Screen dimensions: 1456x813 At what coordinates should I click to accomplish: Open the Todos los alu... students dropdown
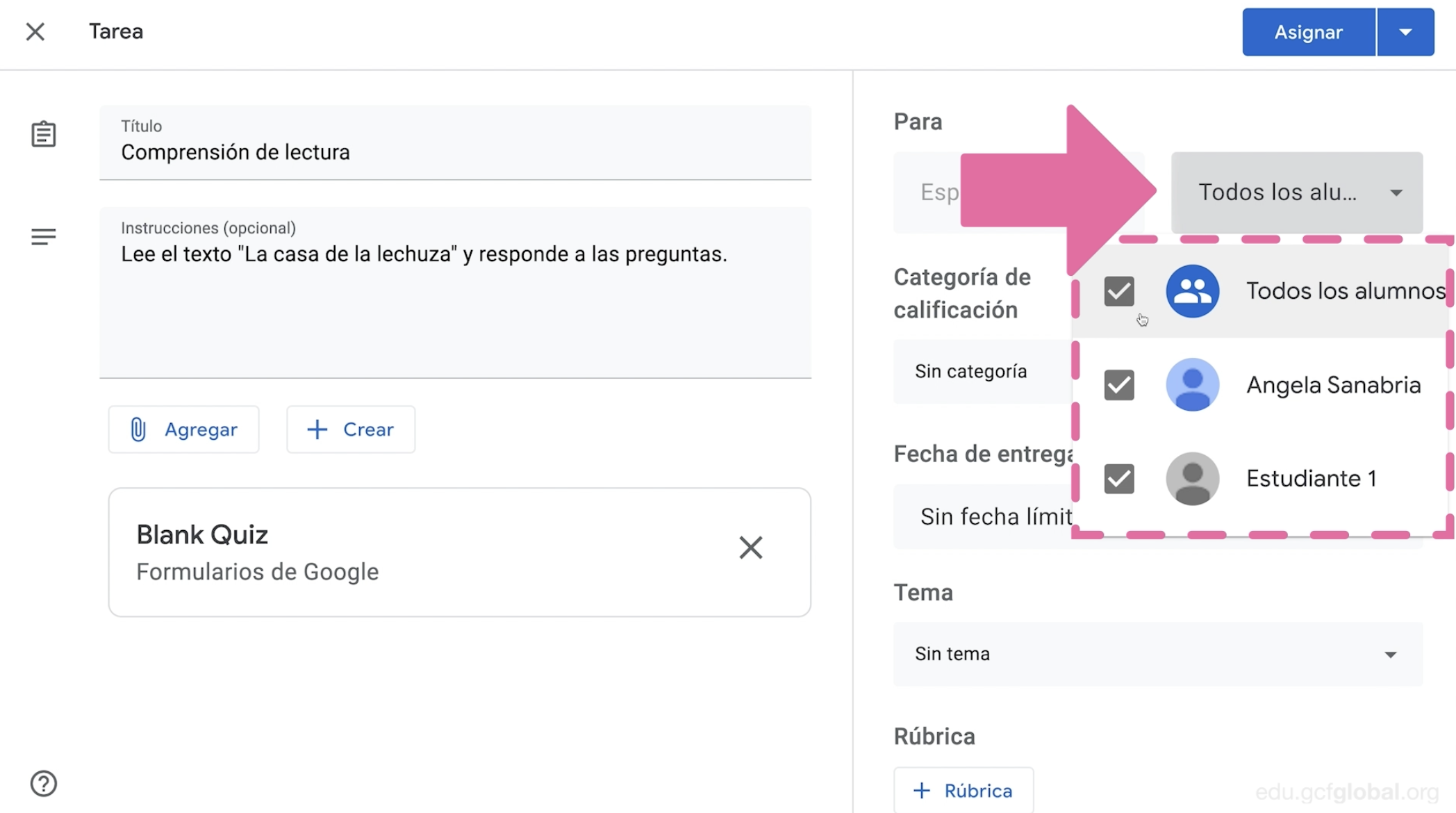[x=1297, y=192]
